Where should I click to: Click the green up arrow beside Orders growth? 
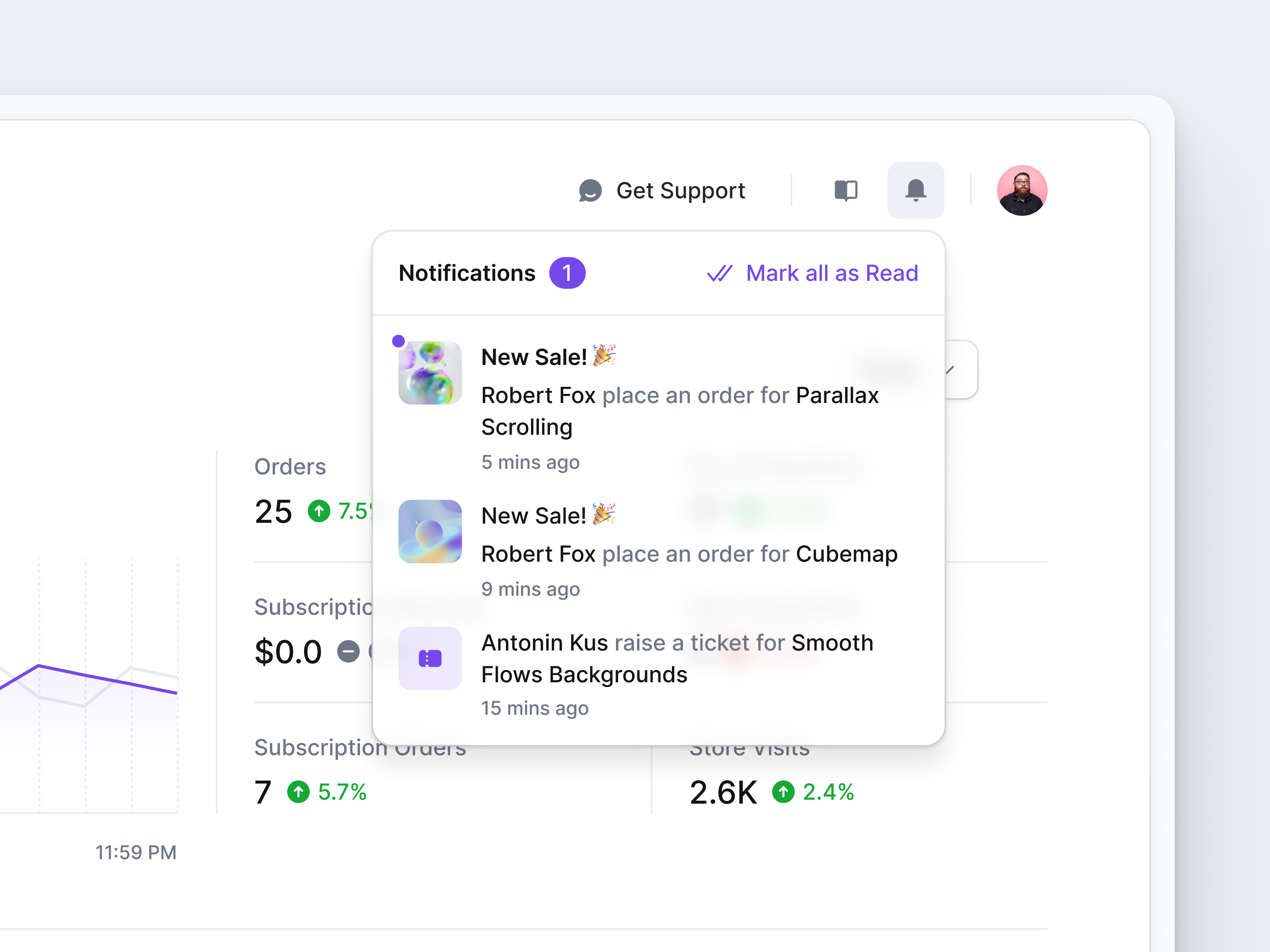[x=319, y=512]
